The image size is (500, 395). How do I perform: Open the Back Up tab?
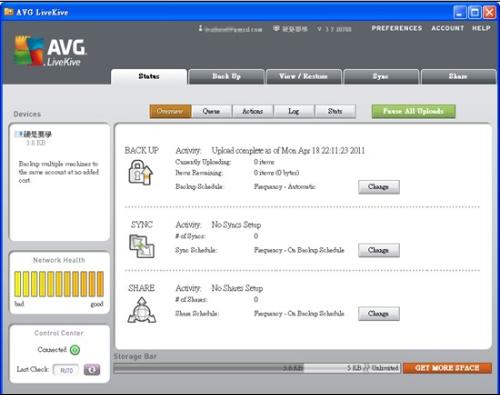click(227, 76)
